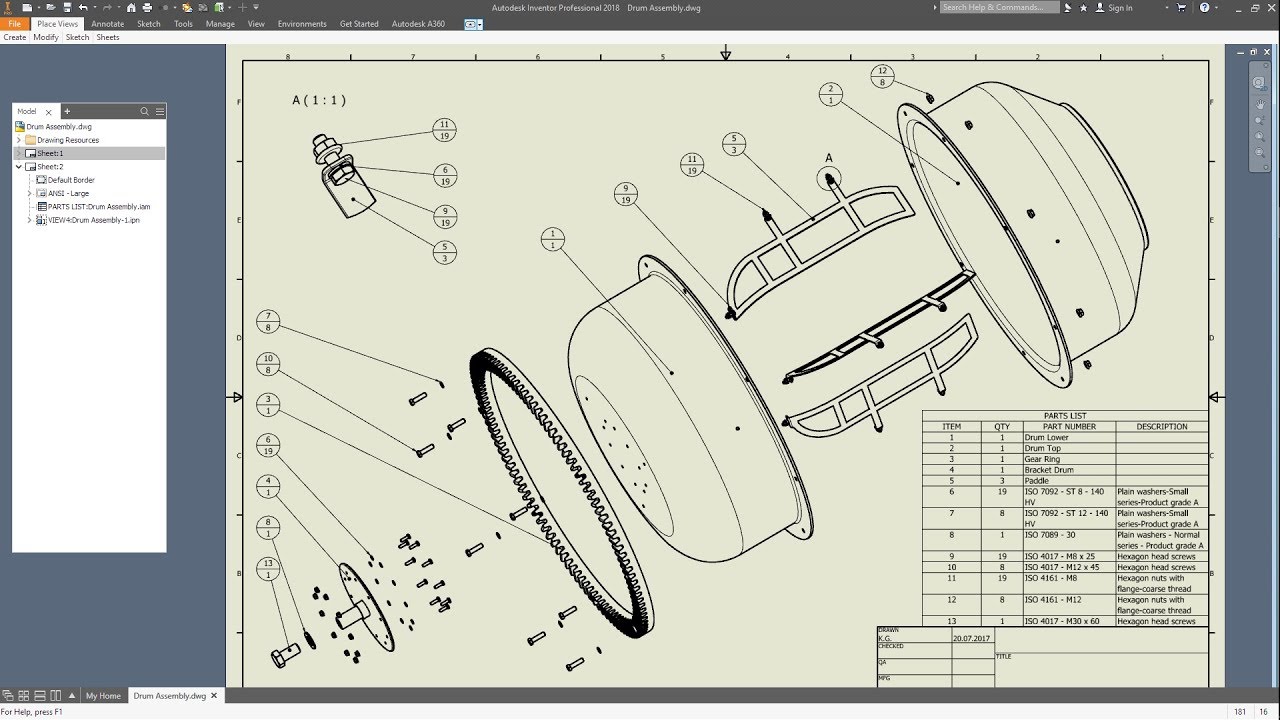This screenshot has height=720, width=1280.
Task: Select the Save icon in the Quick Access toolbar
Action: pos(66,8)
